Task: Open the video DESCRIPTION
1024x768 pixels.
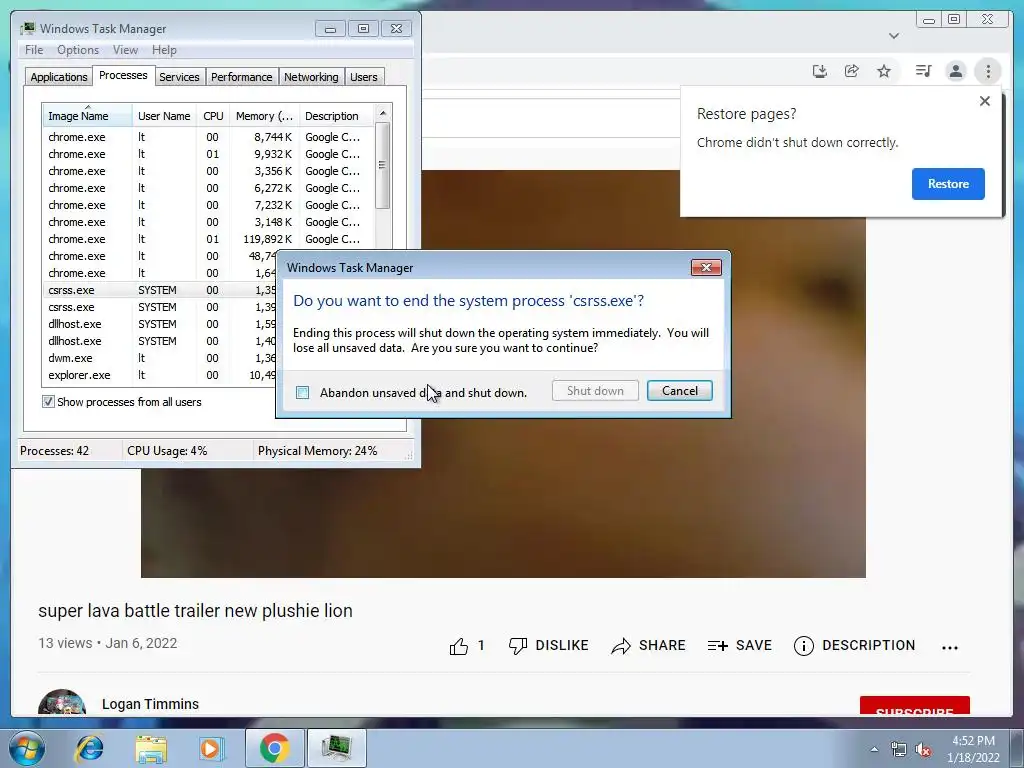Action: [854, 646]
